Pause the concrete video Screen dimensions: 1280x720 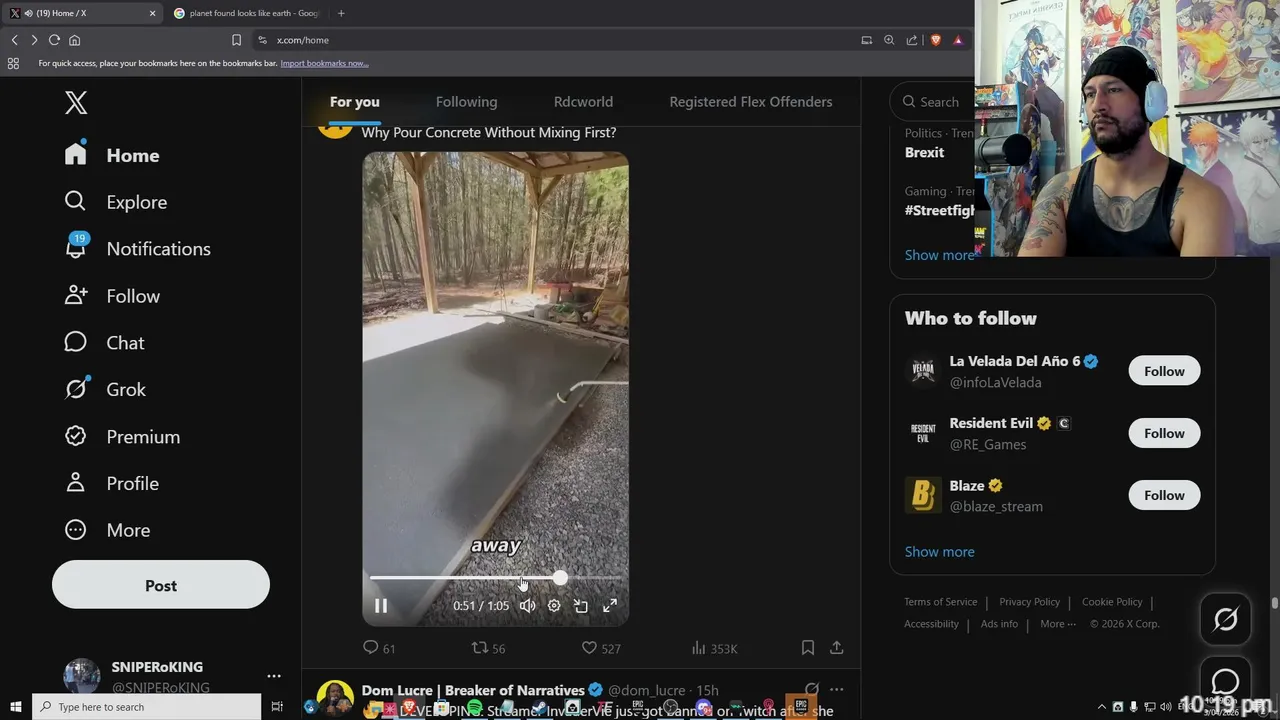point(381,606)
